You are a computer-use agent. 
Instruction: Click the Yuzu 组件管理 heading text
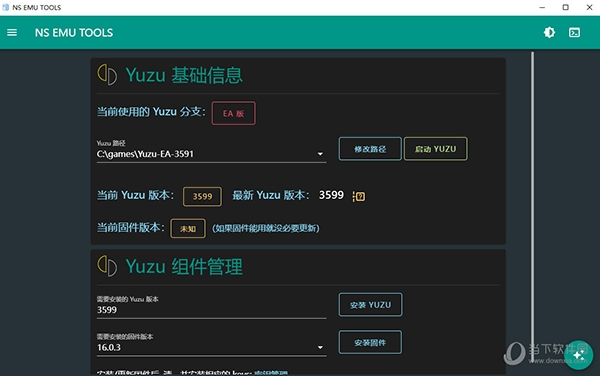point(184,266)
